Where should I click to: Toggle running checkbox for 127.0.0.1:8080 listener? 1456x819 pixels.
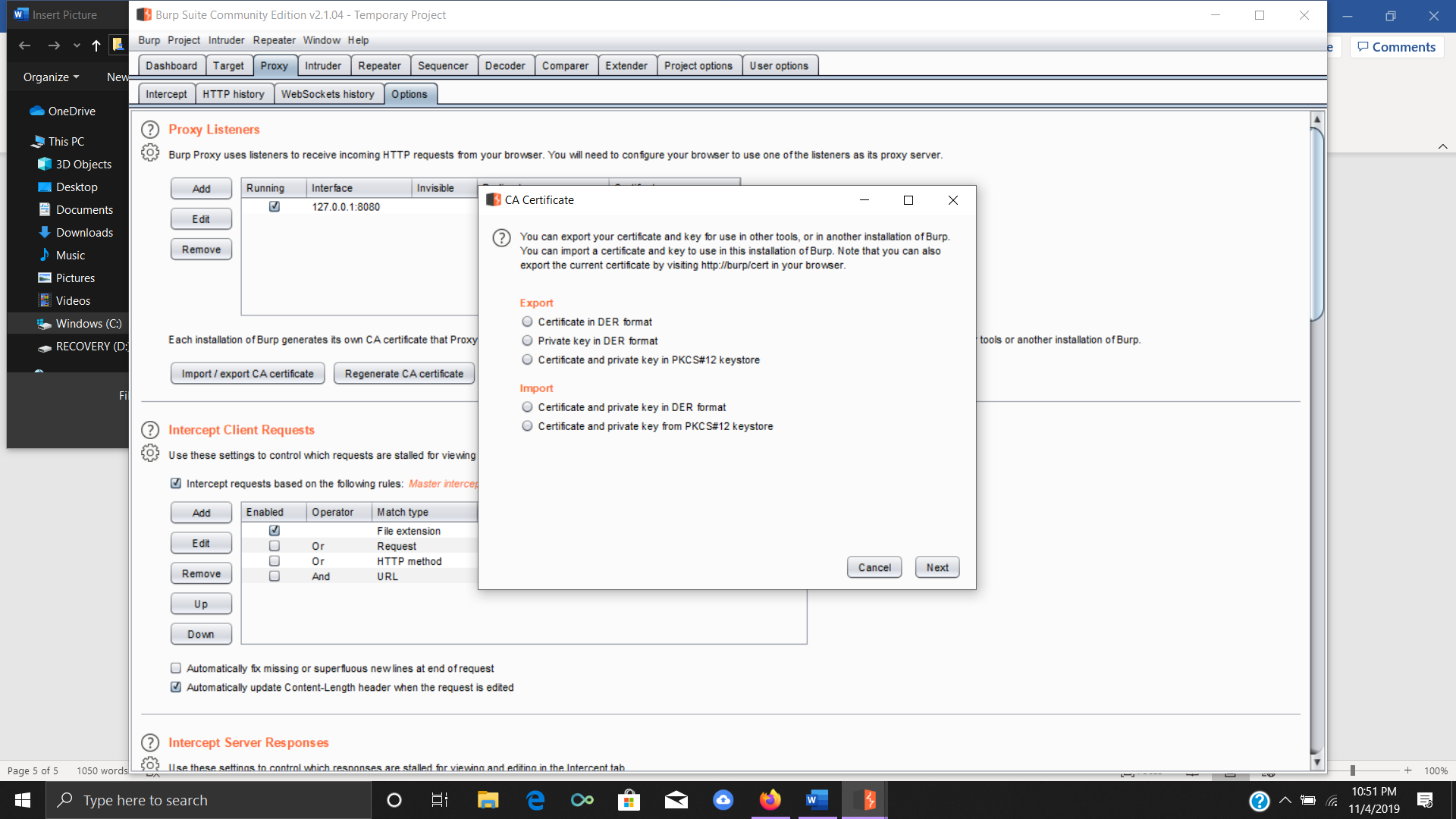pos(275,206)
